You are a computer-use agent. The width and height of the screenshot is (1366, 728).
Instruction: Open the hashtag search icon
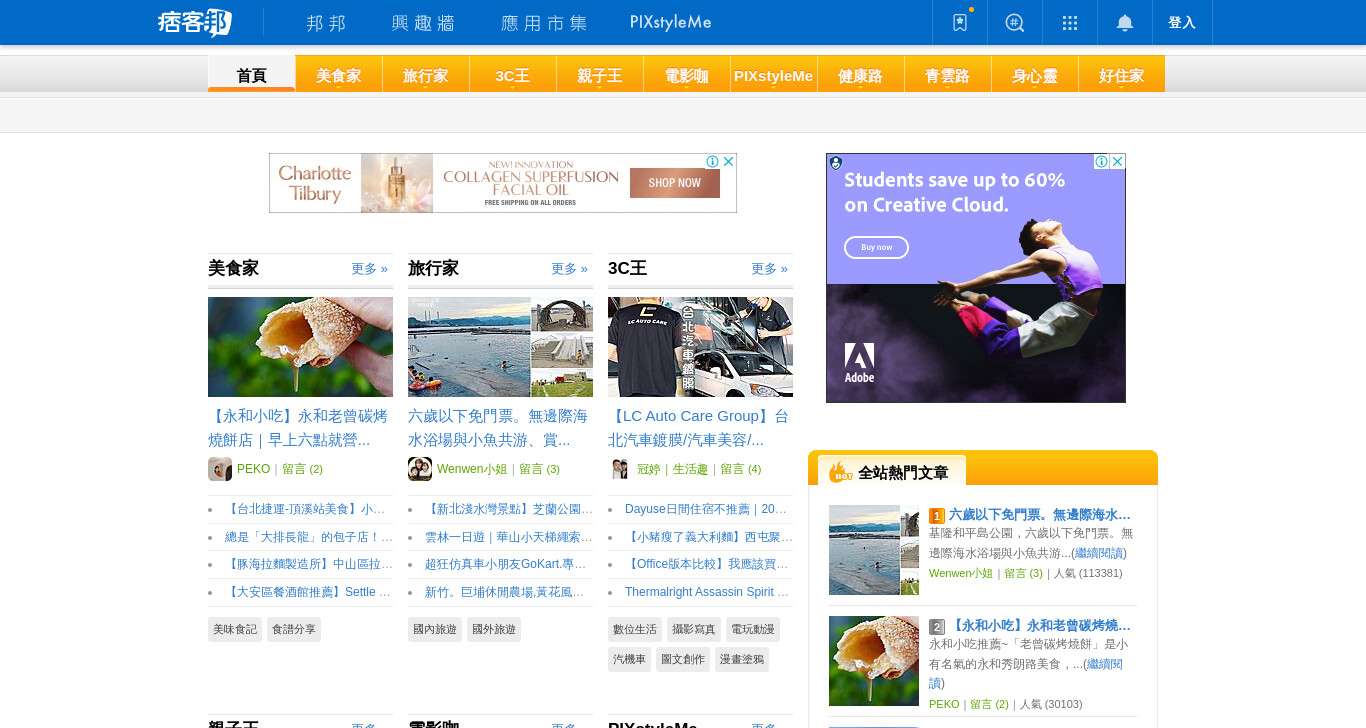(1015, 22)
